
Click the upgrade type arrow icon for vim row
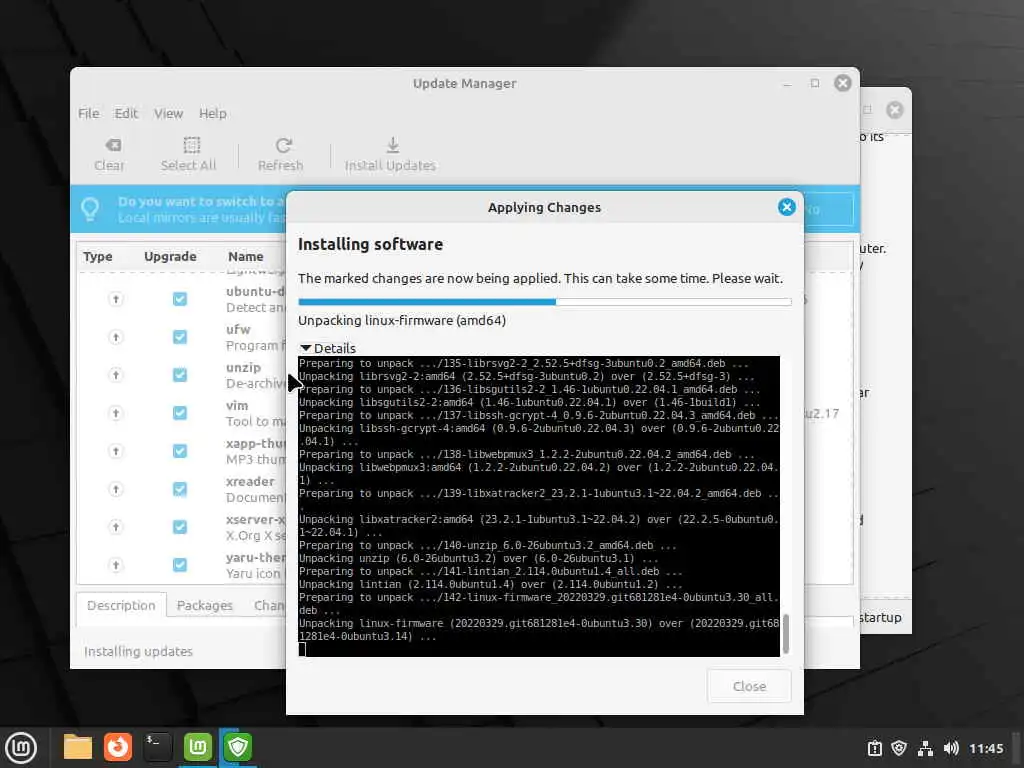pyautogui.click(x=116, y=413)
